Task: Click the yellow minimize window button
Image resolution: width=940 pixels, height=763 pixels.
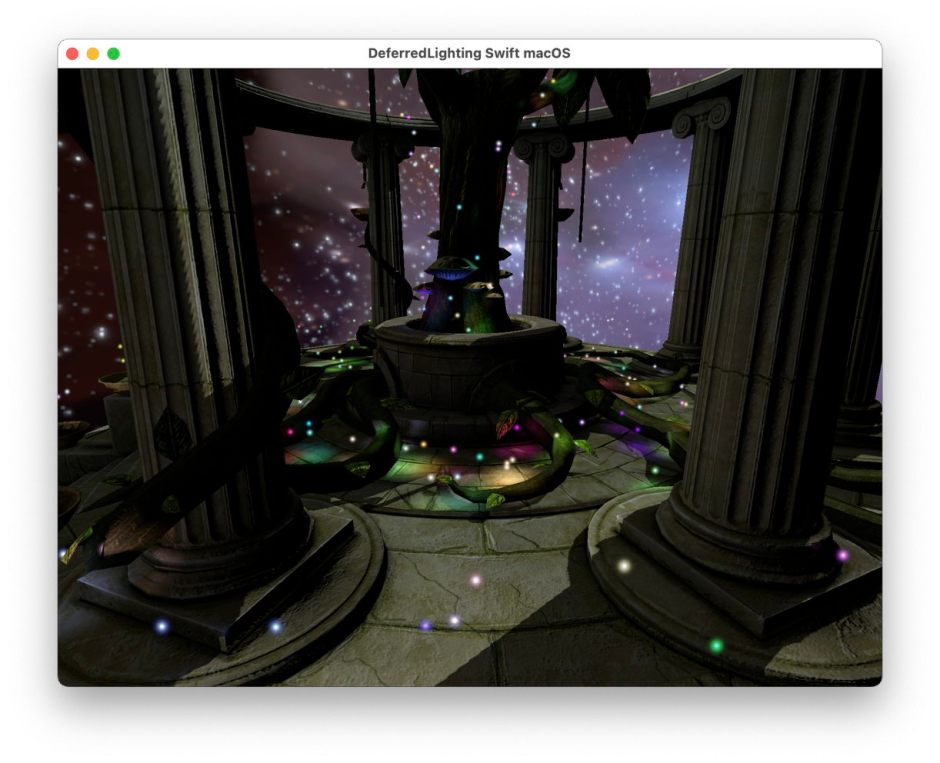Action: coord(93,53)
